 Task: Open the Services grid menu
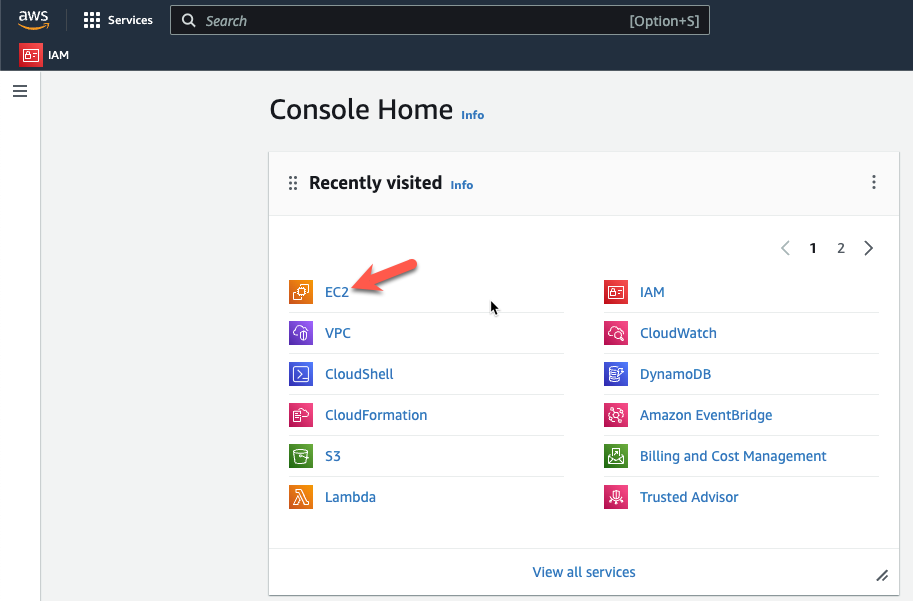pyautogui.click(x=118, y=20)
